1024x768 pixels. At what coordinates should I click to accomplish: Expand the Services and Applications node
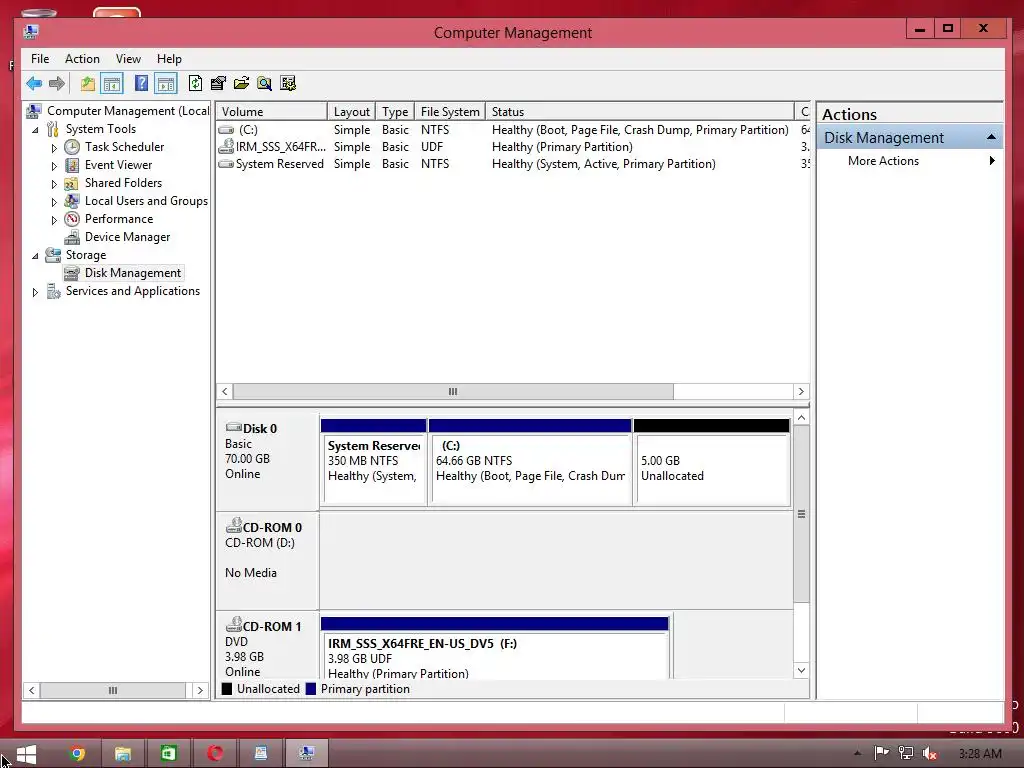point(35,292)
